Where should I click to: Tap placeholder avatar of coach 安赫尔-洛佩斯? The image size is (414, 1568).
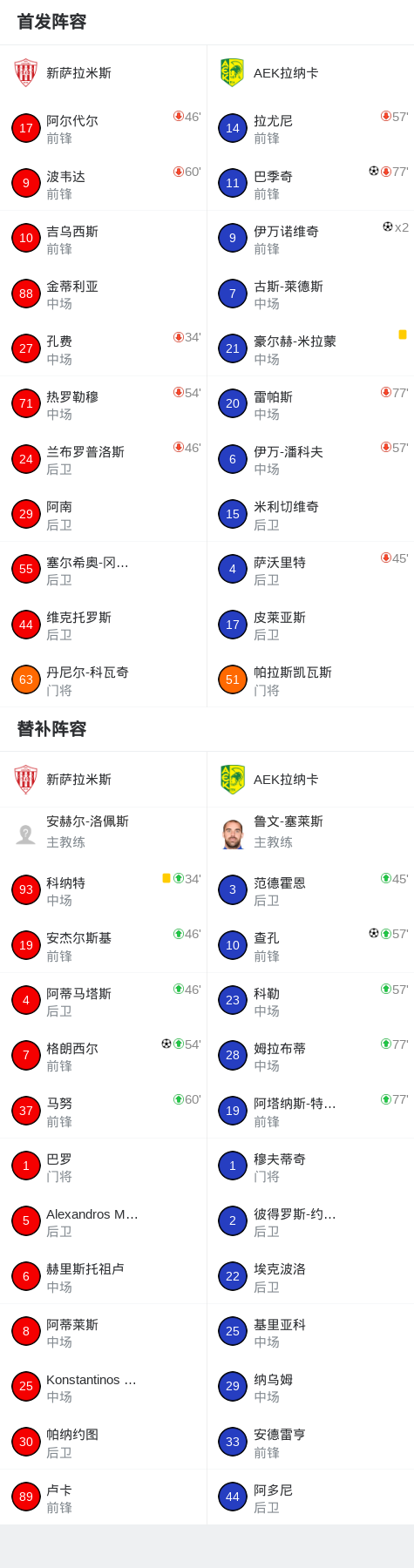pos(26,834)
